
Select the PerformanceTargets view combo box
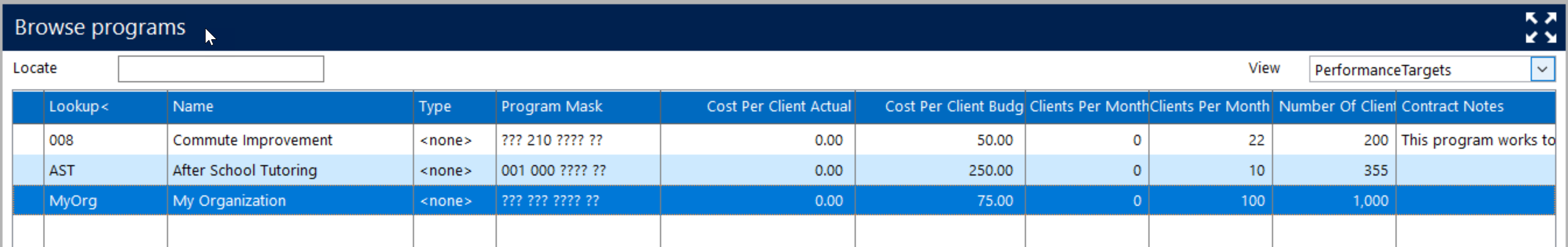[x=1418, y=70]
